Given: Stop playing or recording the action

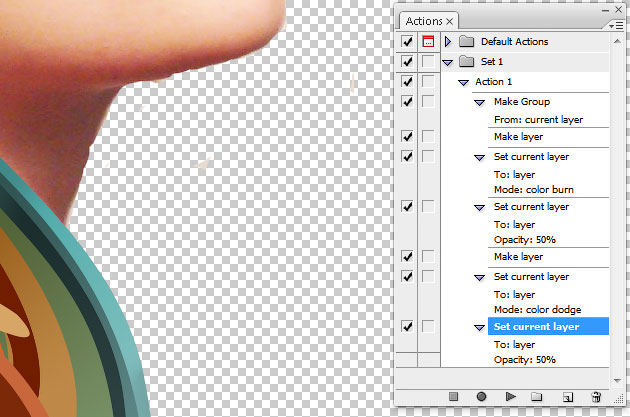Looking at the screenshot, I should pyautogui.click(x=453, y=397).
